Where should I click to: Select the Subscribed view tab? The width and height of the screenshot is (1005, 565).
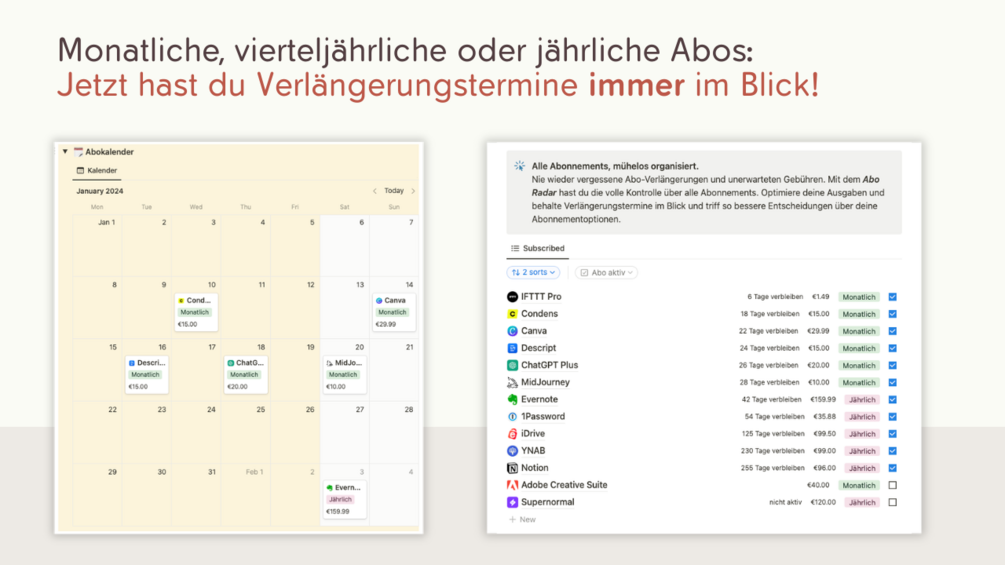[537, 248]
